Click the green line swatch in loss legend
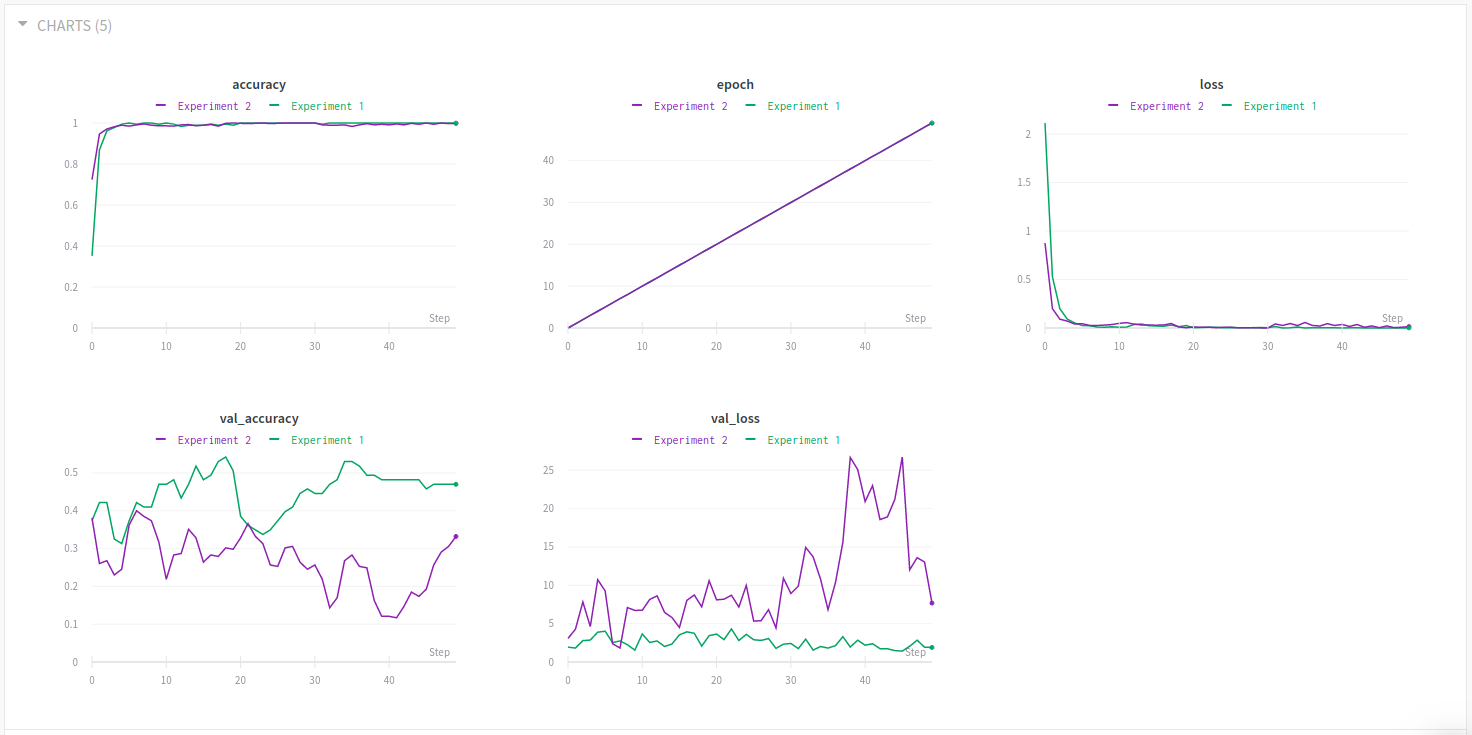Image resolution: width=1472 pixels, height=735 pixels. [x=1227, y=106]
